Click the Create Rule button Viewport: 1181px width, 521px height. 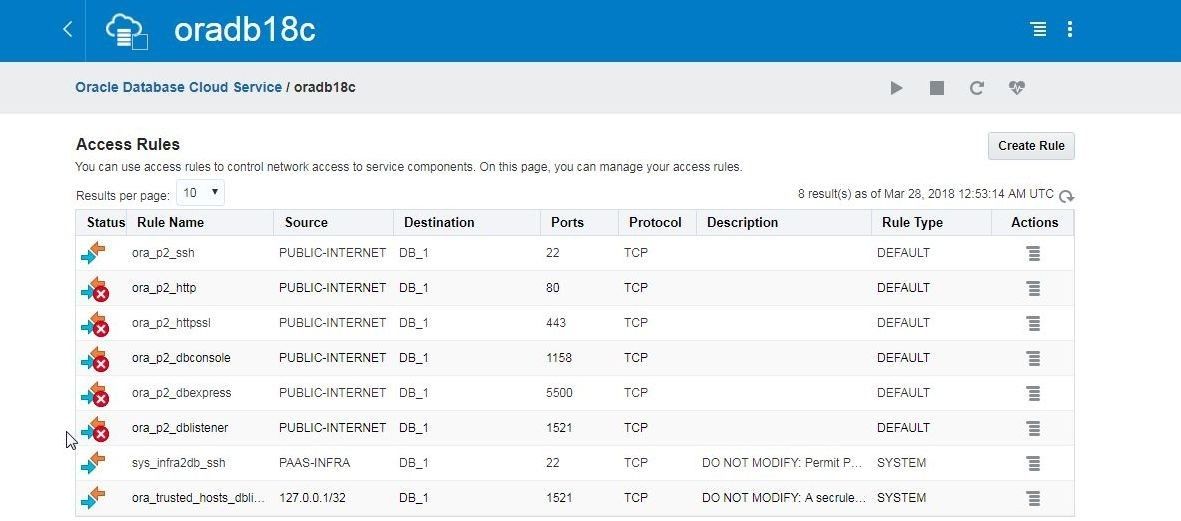point(1031,146)
